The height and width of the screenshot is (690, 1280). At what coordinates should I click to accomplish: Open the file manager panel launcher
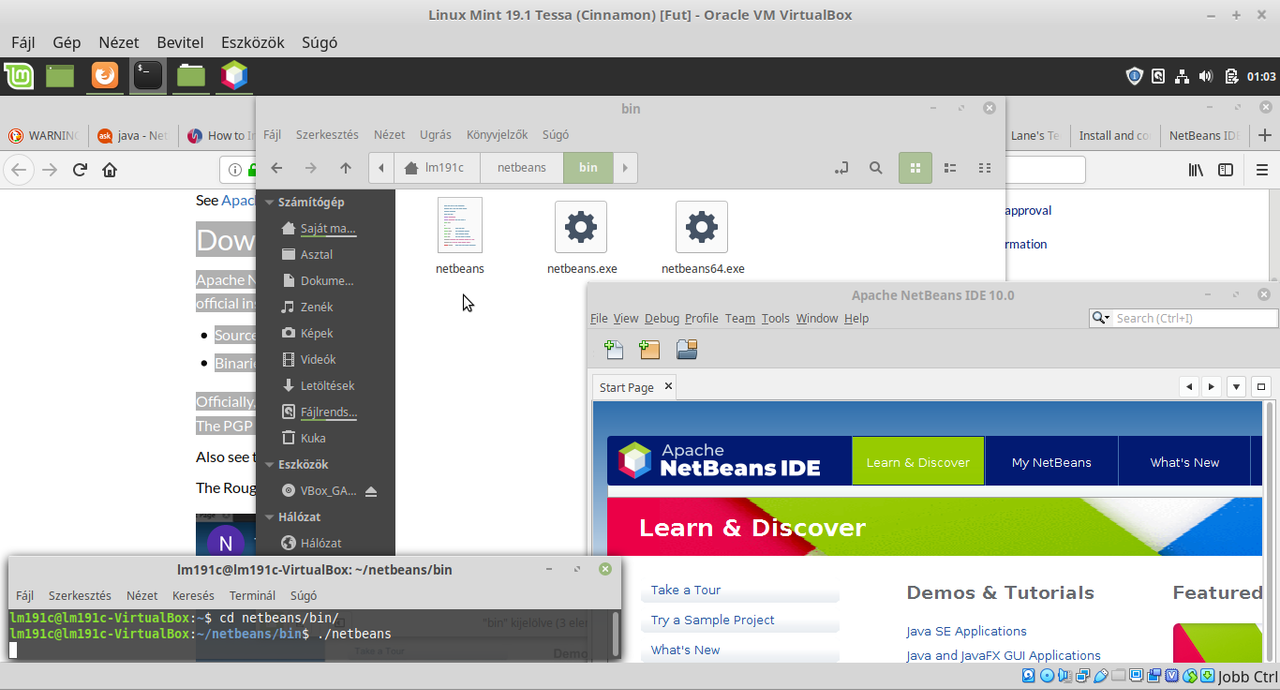190,75
